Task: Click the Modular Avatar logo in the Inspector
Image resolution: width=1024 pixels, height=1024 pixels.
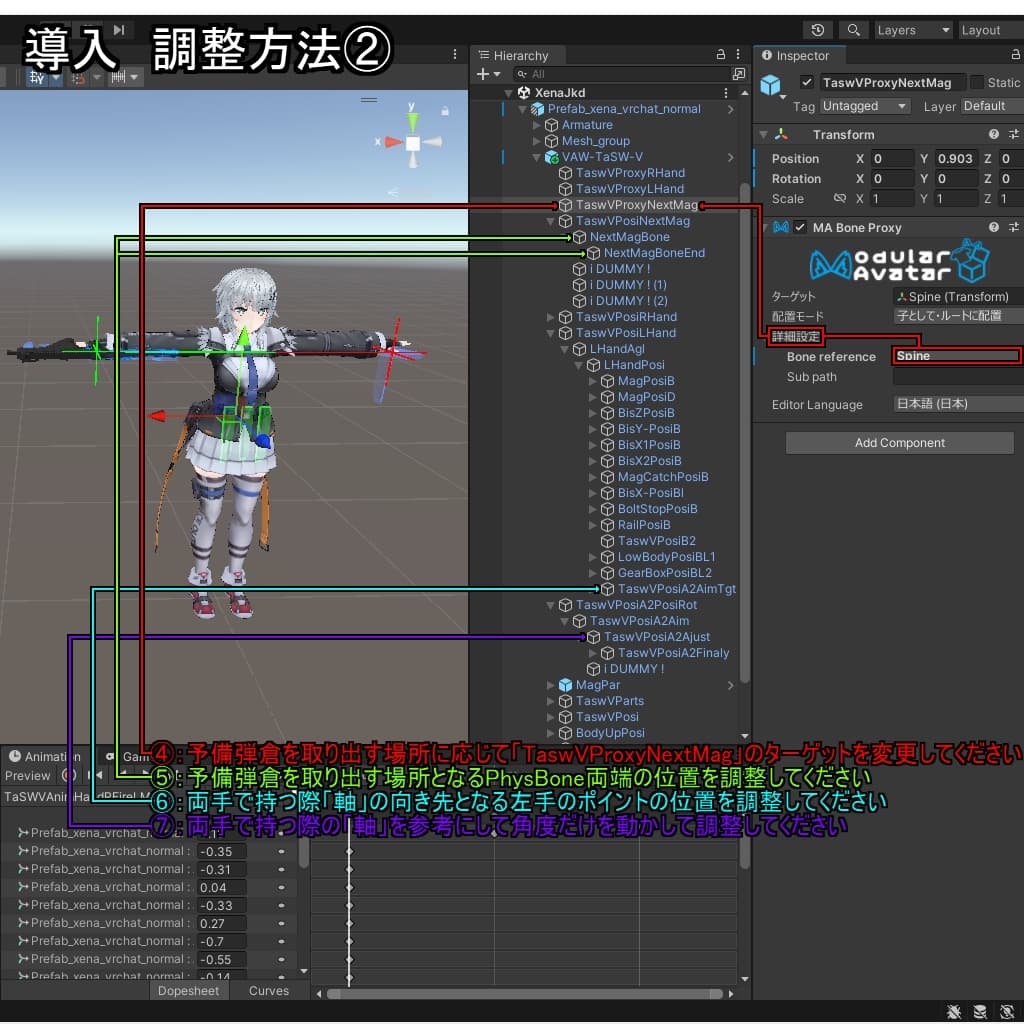Action: point(899,262)
